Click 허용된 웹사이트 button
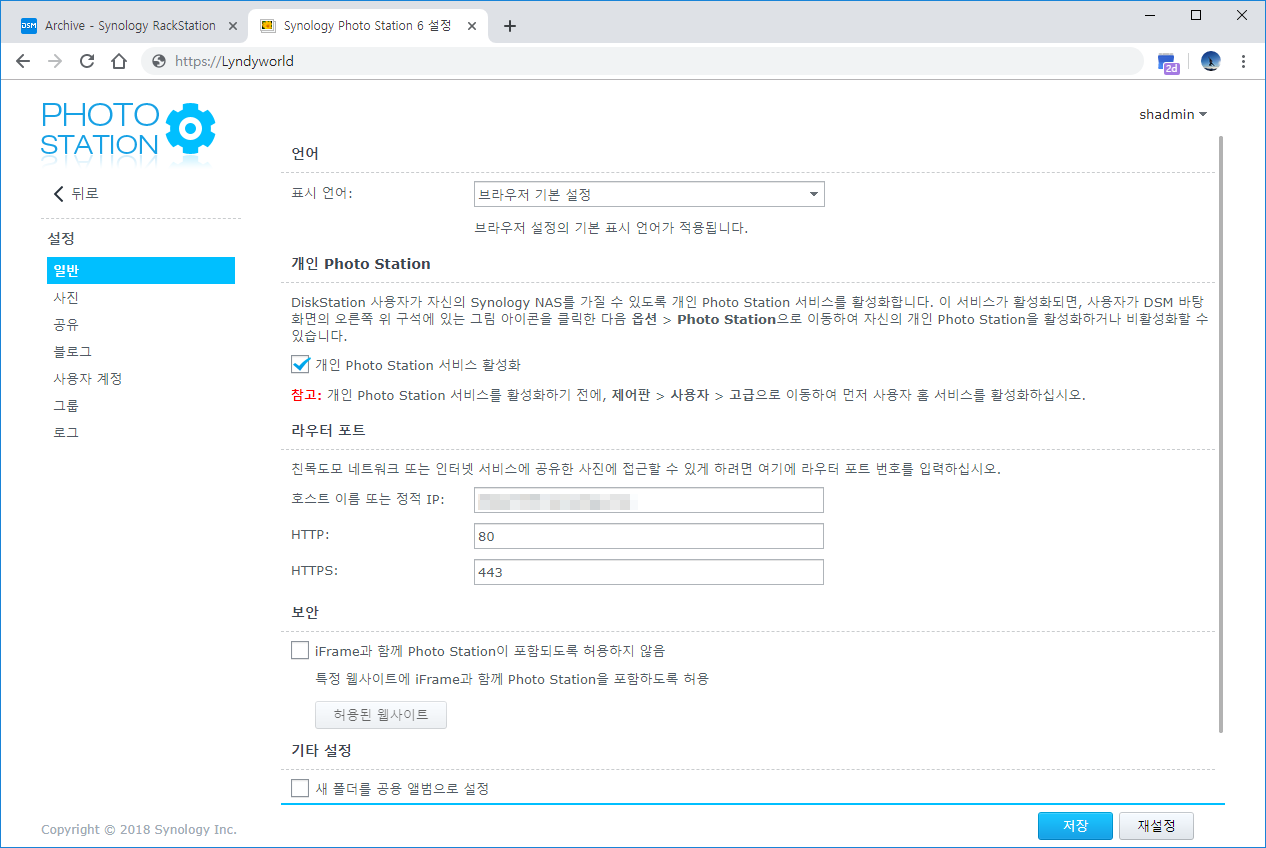1266x848 pixels. tap(381, 715)
